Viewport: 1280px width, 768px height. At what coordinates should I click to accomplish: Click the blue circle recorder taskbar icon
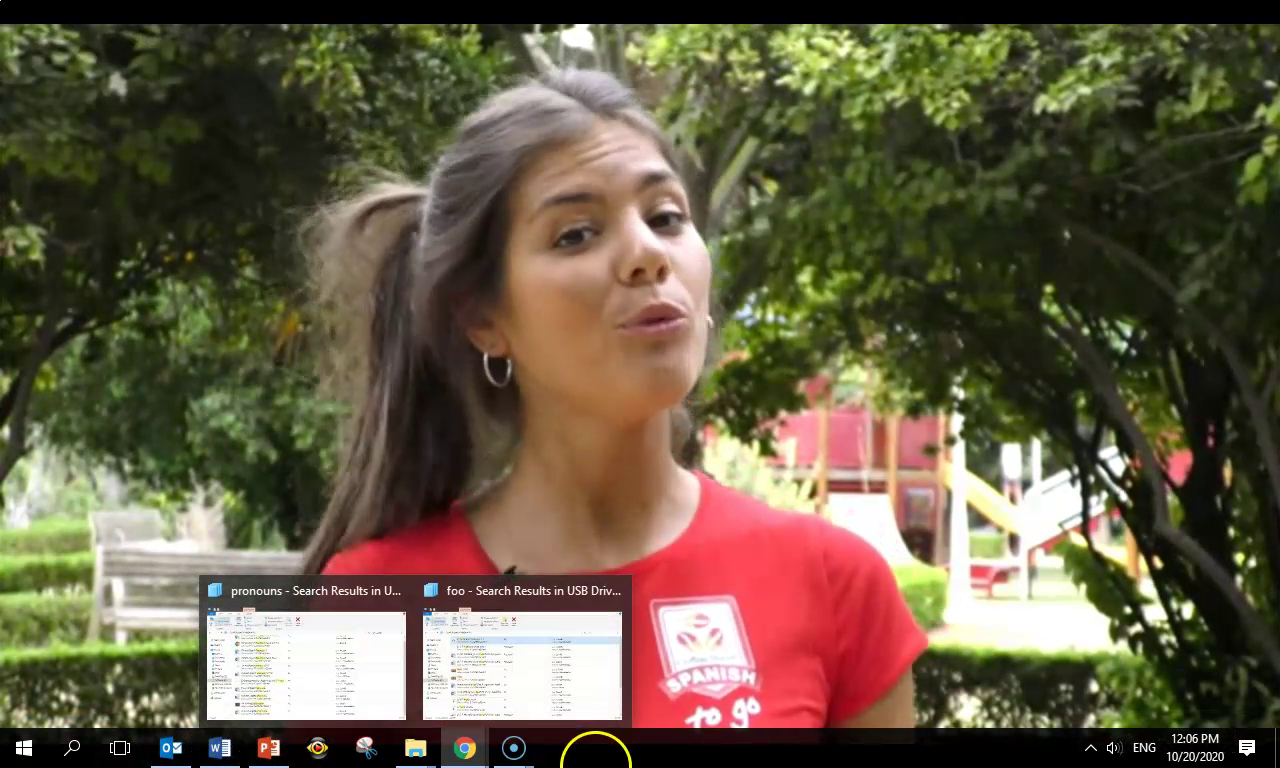click(x=514, y=748)
